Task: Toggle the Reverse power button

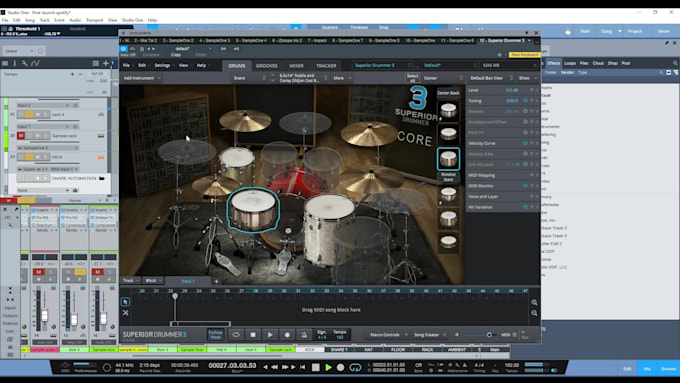Action: 525,111
